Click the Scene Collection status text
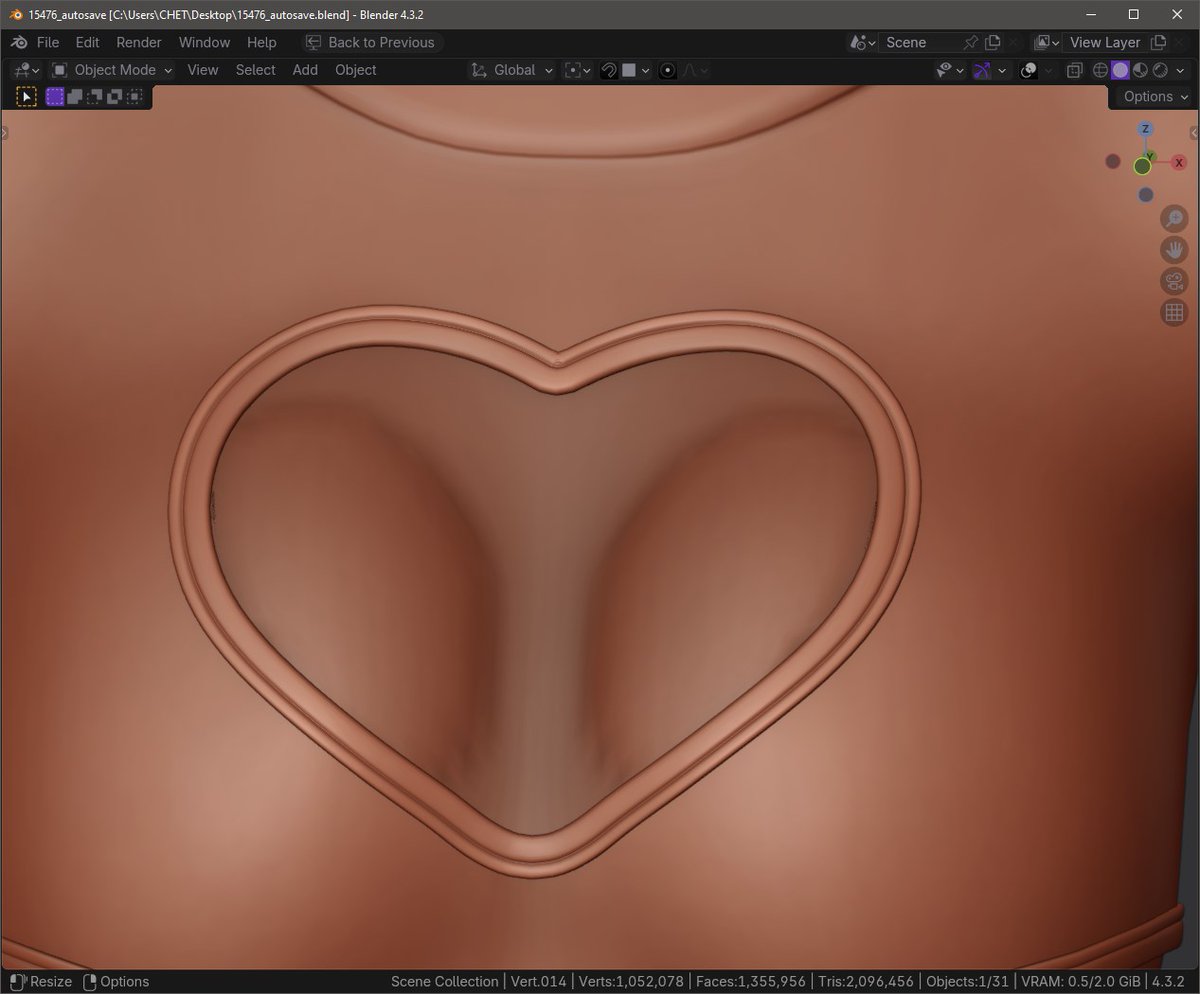The height and width of the screenshot is (994, 1200). (444, 981)
